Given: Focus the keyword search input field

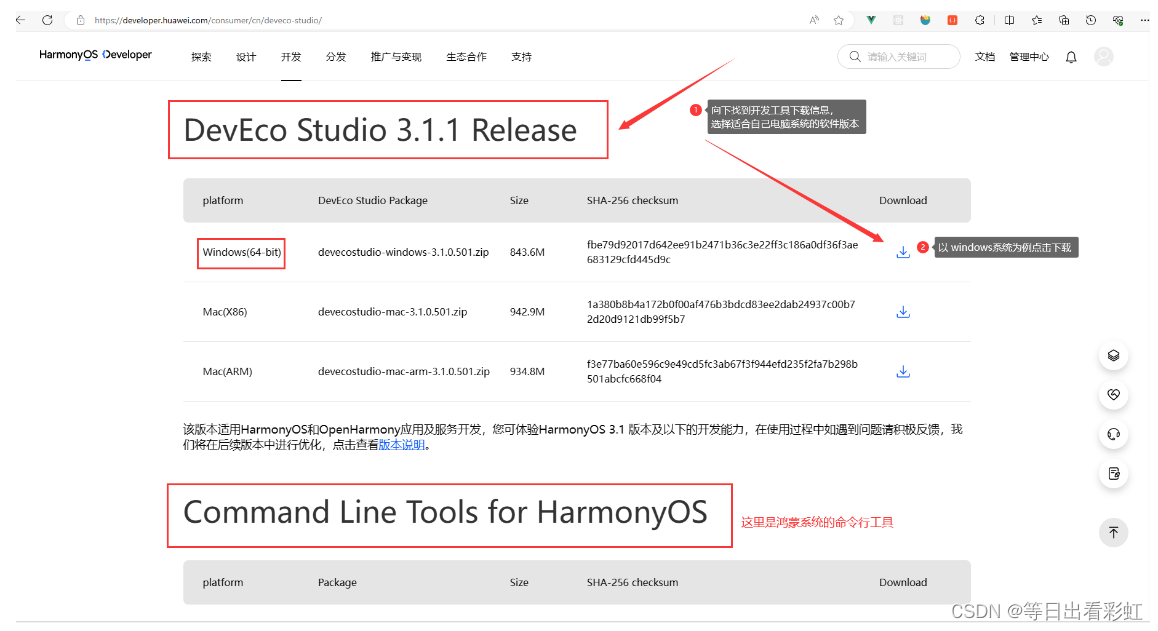Looking at the screenshot, I should click(x=899, y=56).
